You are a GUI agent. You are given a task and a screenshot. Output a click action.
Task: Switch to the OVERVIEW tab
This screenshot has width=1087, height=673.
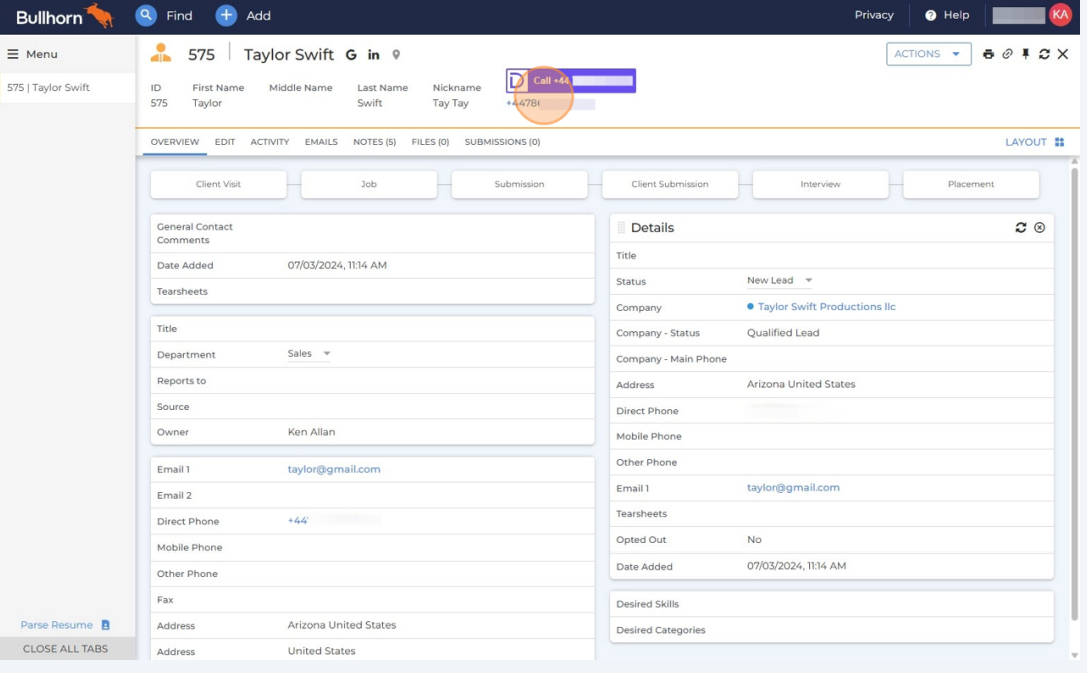pos(175,141)
